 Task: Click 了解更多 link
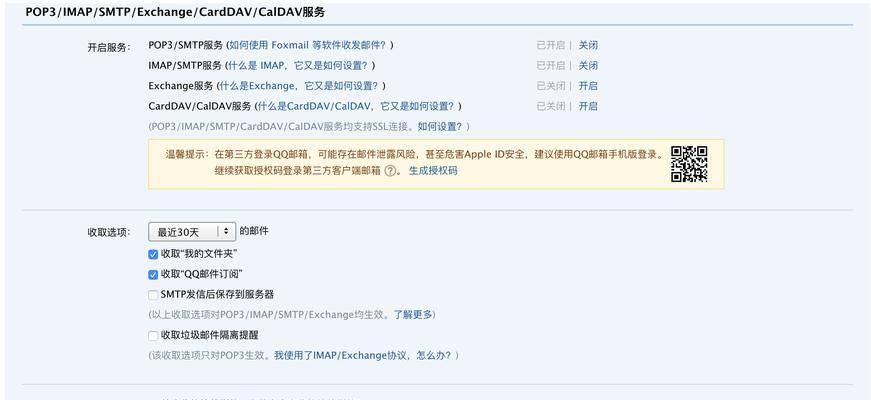tap(413, 315)
